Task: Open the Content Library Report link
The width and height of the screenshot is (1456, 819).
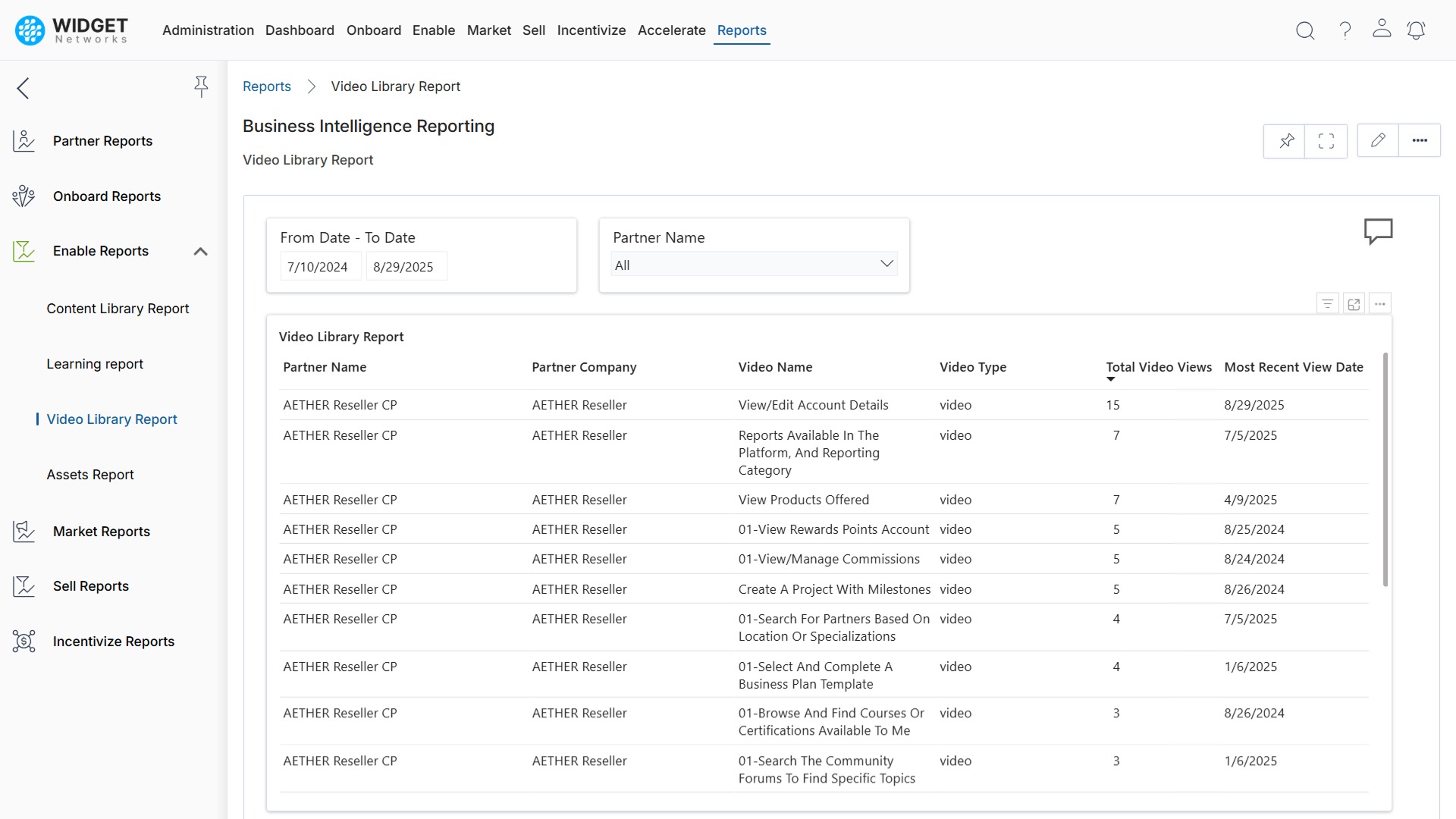Action: (x=118, y=309)
